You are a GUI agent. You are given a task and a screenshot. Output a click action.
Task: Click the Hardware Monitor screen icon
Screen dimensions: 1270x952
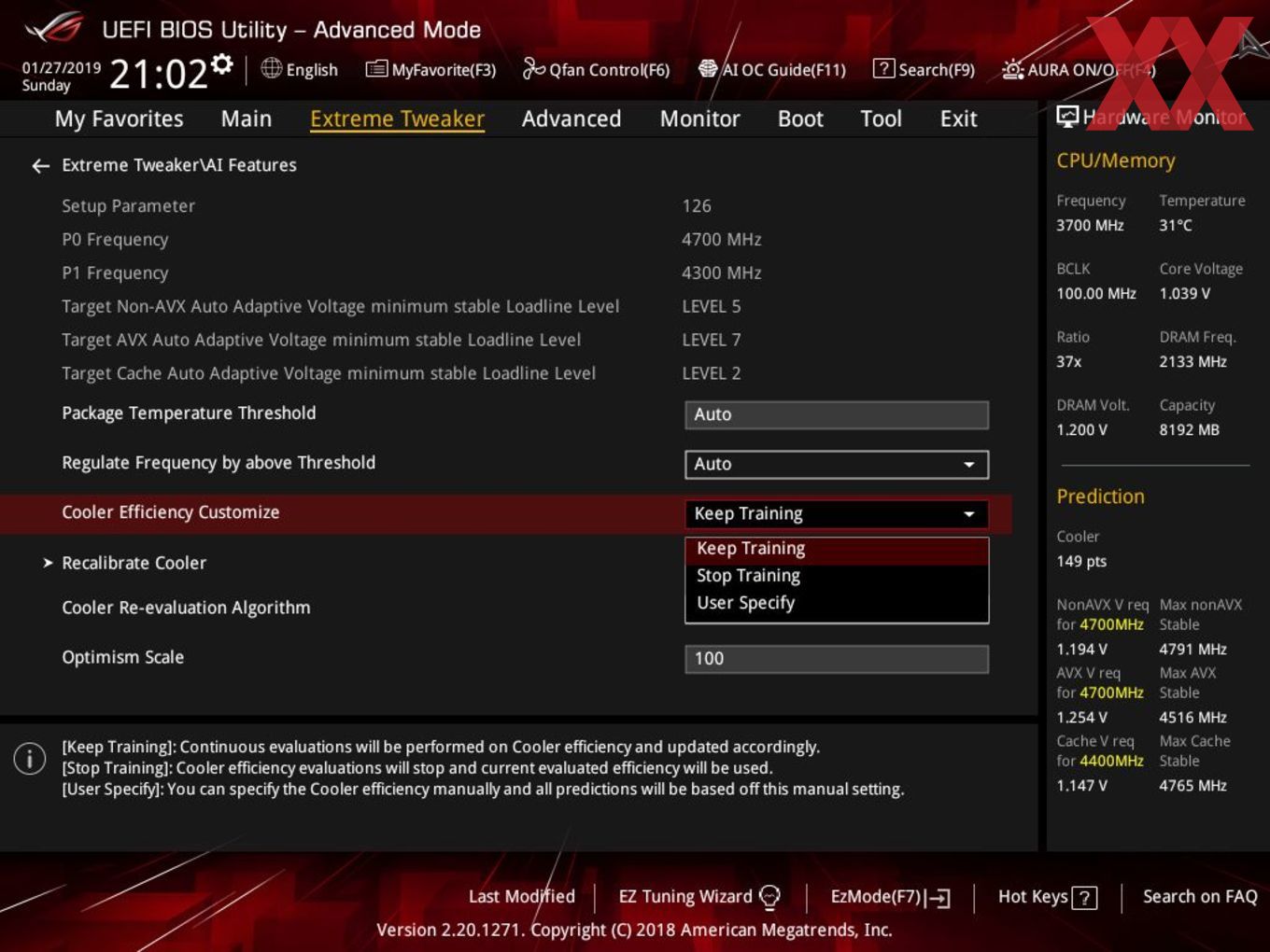(1067, 117)
